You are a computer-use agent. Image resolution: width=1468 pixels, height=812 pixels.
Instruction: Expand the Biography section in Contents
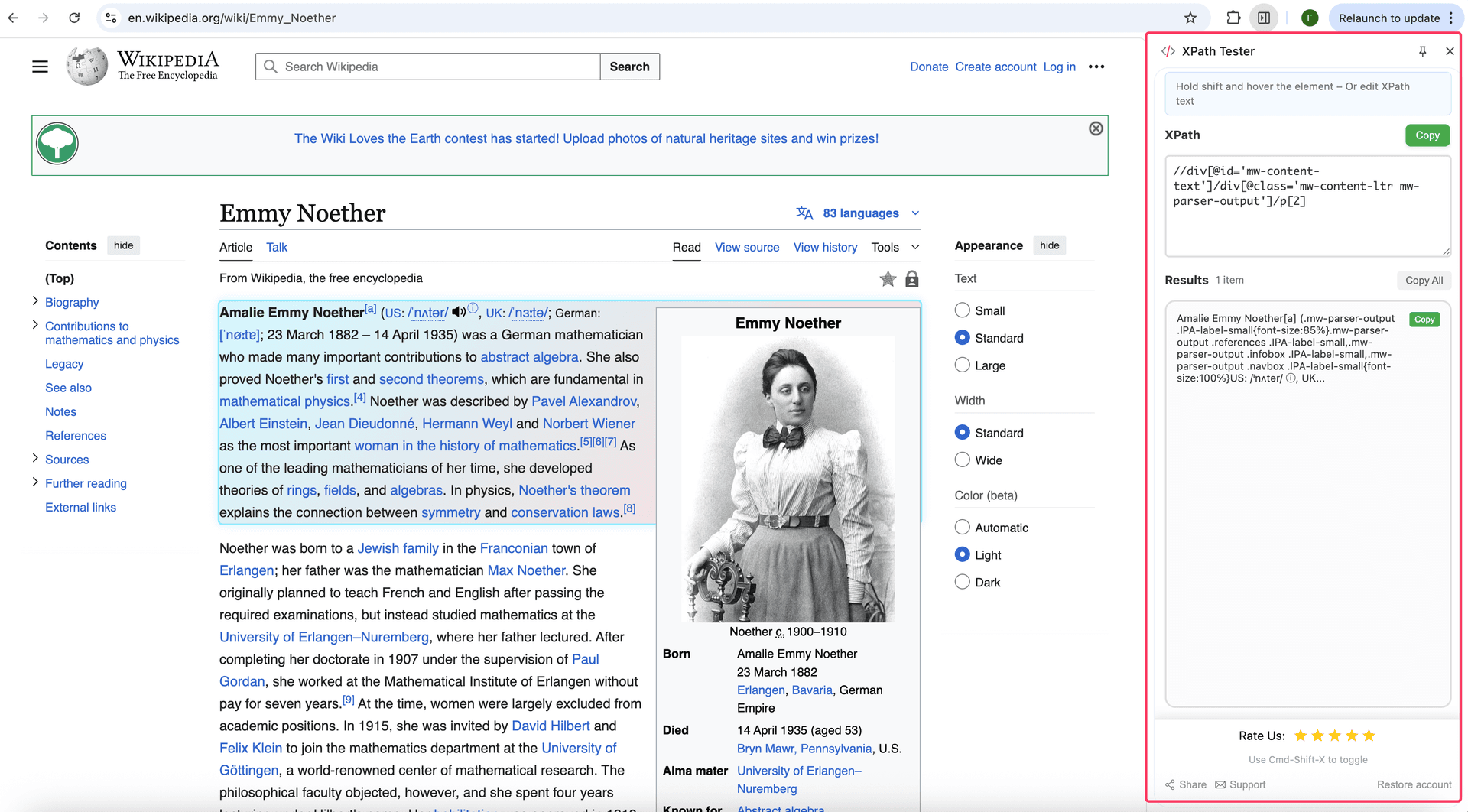pyautogui.click(x=35, y=301)
